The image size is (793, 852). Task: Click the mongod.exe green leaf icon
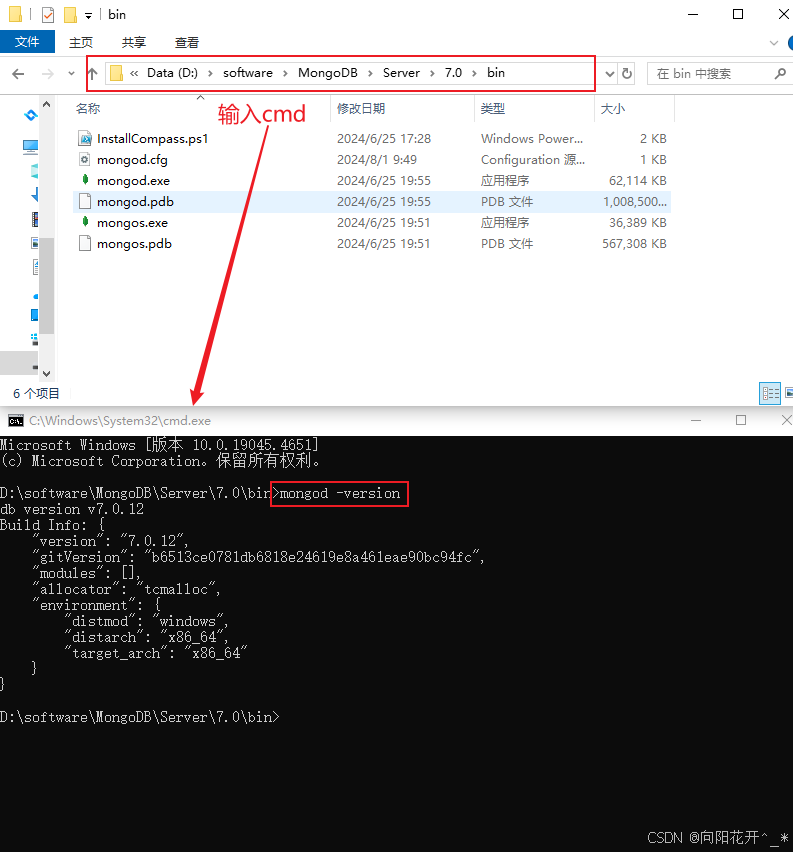click(85, 180)
